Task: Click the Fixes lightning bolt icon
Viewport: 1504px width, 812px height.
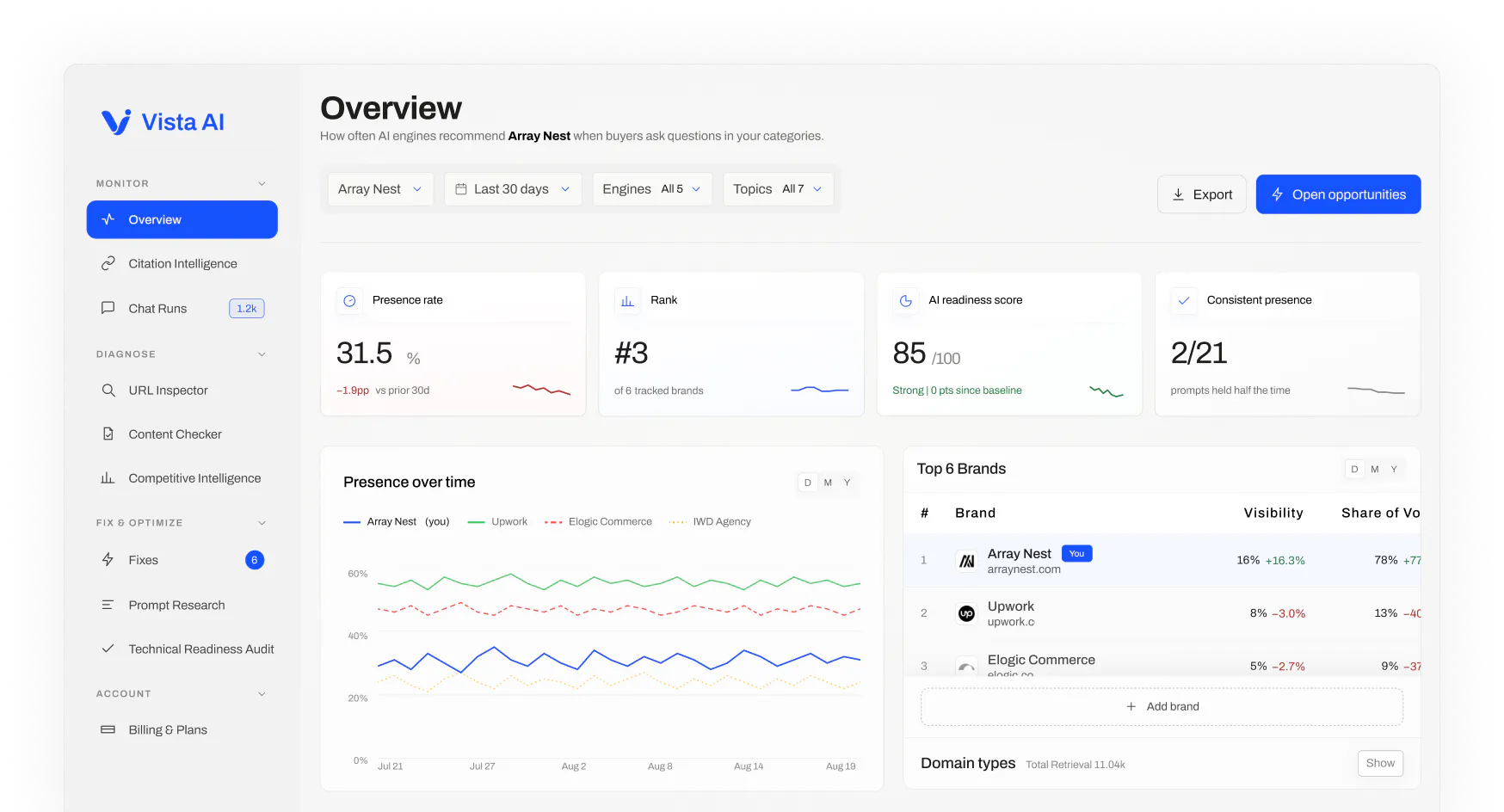Action: [x=108, y=560]
